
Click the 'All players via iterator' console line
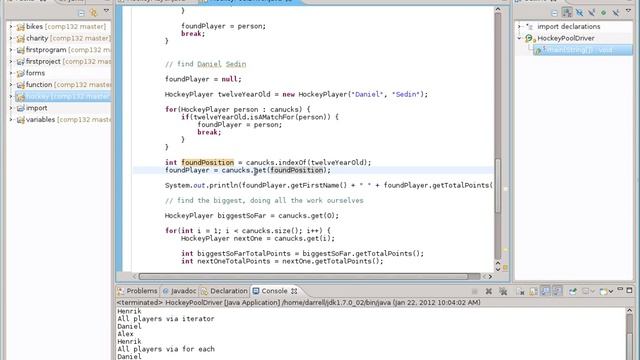point(166,319)
